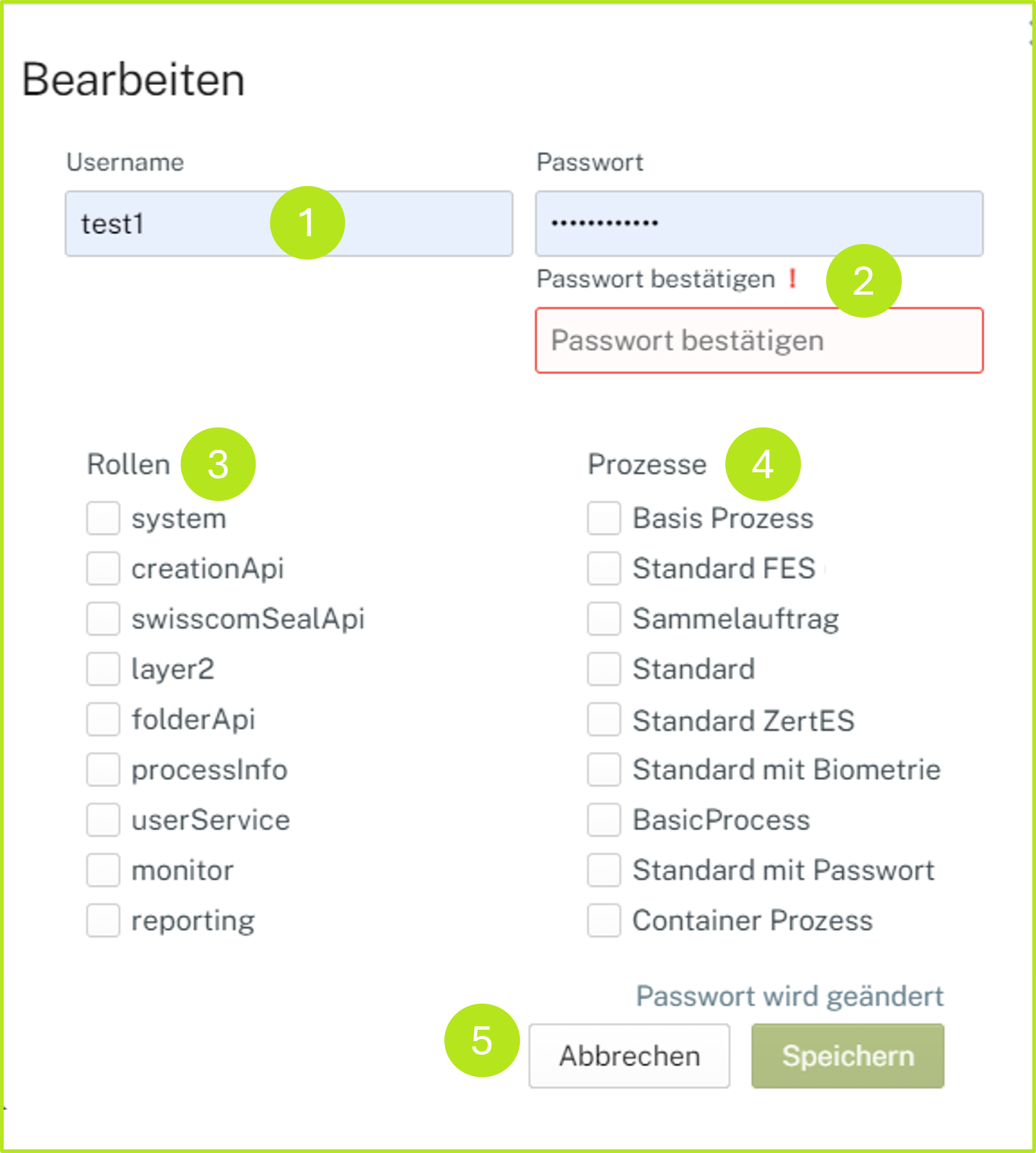Image resolution: width=1036 pixels, height=1153 pixels.
Task: Enable the Basis Prozess checkbox
Action: [x=604, y=518]
